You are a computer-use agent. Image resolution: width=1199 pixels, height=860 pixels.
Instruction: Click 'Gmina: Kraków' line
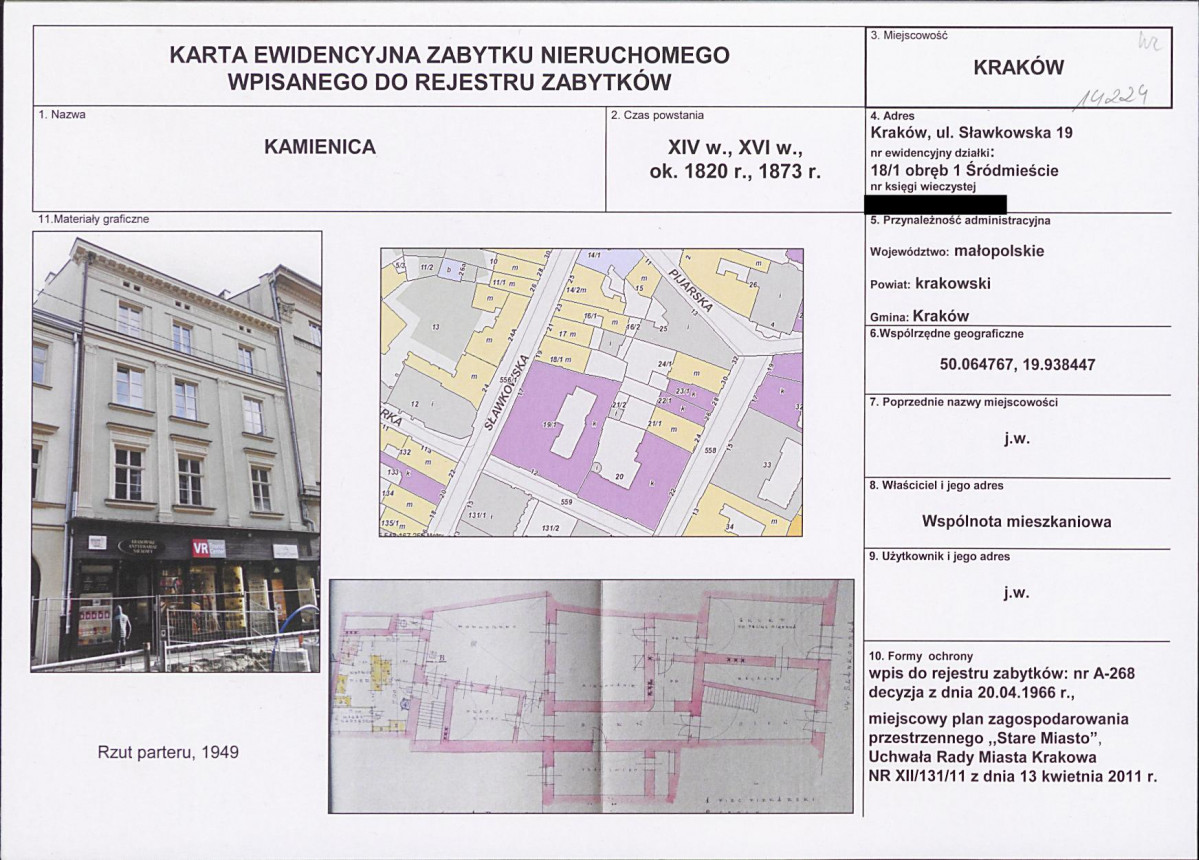919,316
